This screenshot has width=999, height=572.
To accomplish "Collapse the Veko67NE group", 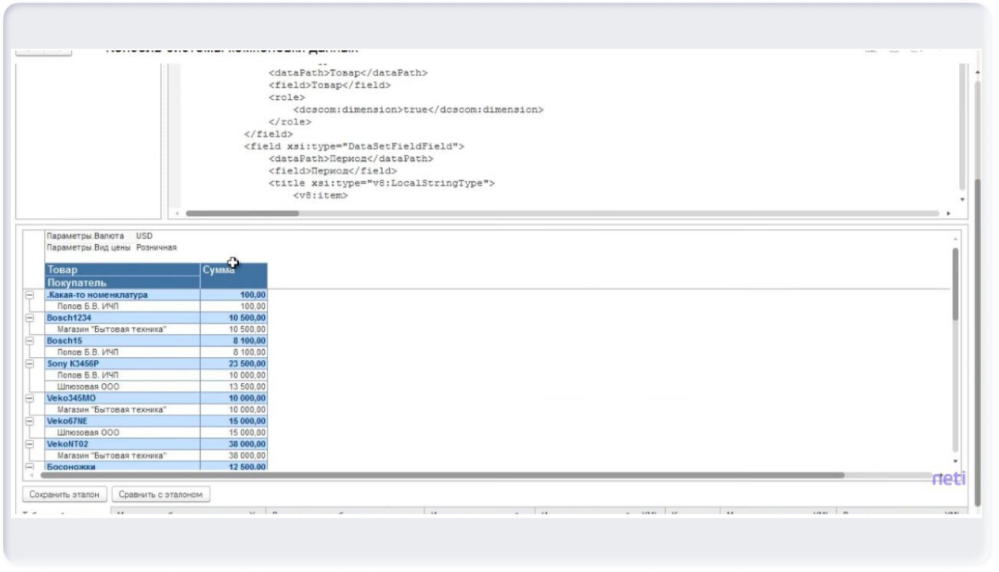I will 29,420.
